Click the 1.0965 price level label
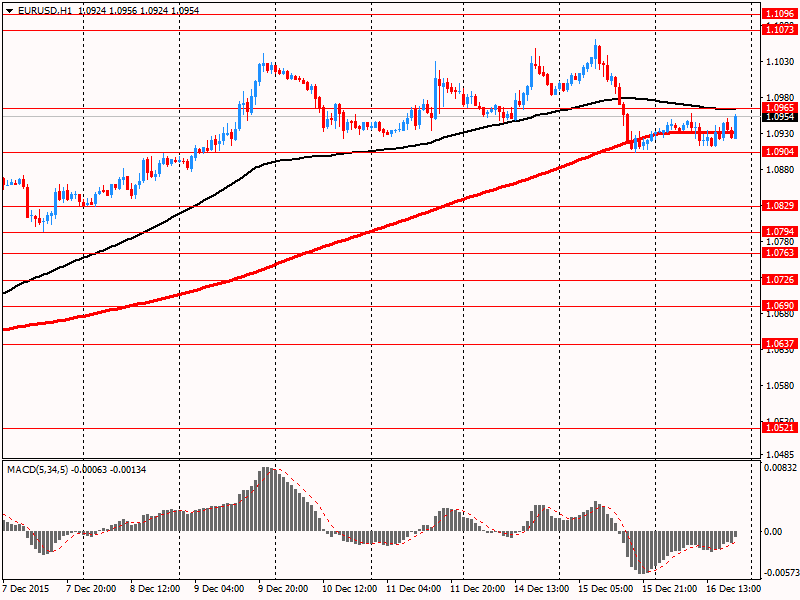Screen dimensions: 800x600 (779, 108)
